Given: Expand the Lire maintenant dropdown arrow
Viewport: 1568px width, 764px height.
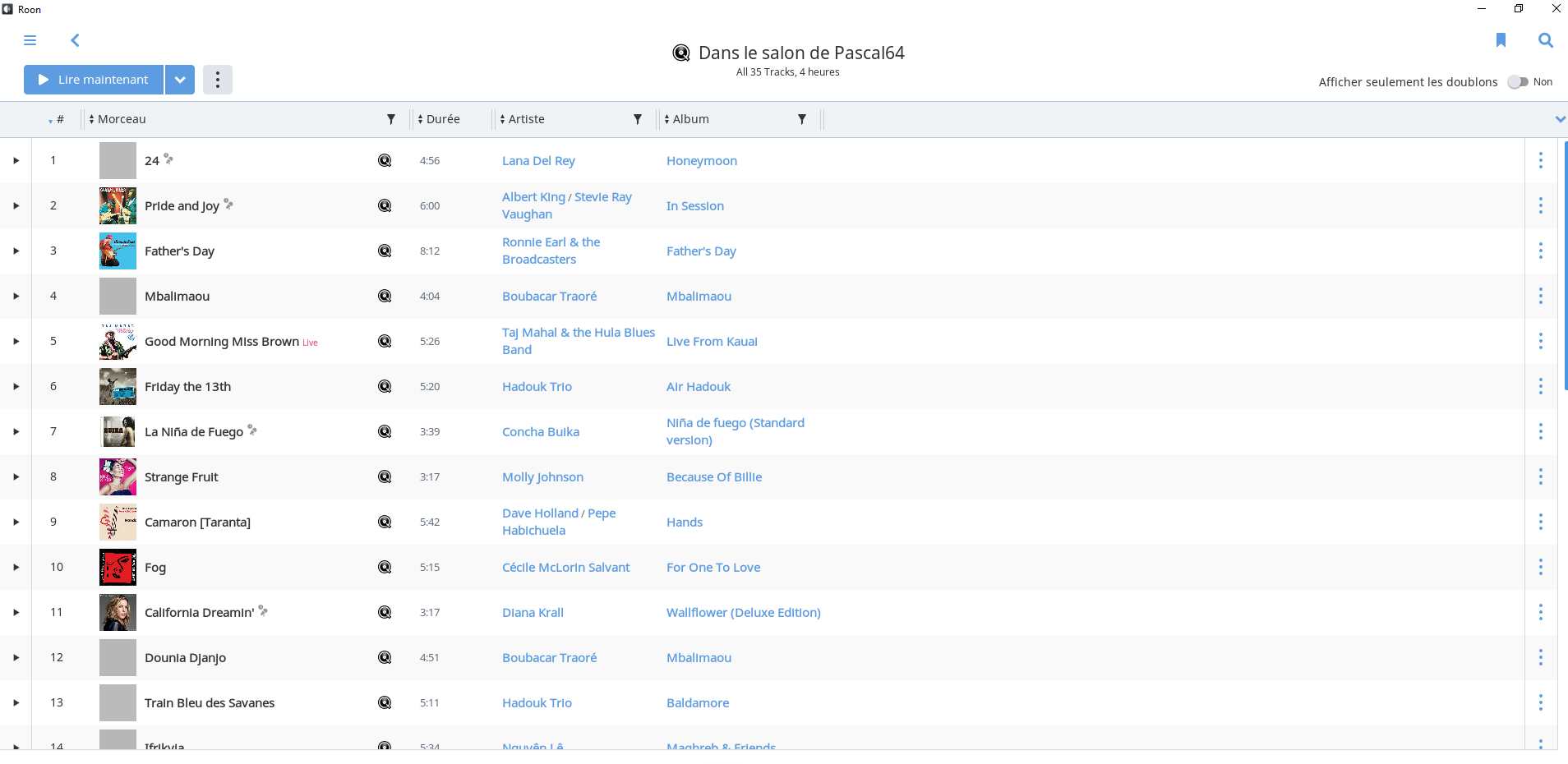Looking at the screenshot, I should click(180, 80).
